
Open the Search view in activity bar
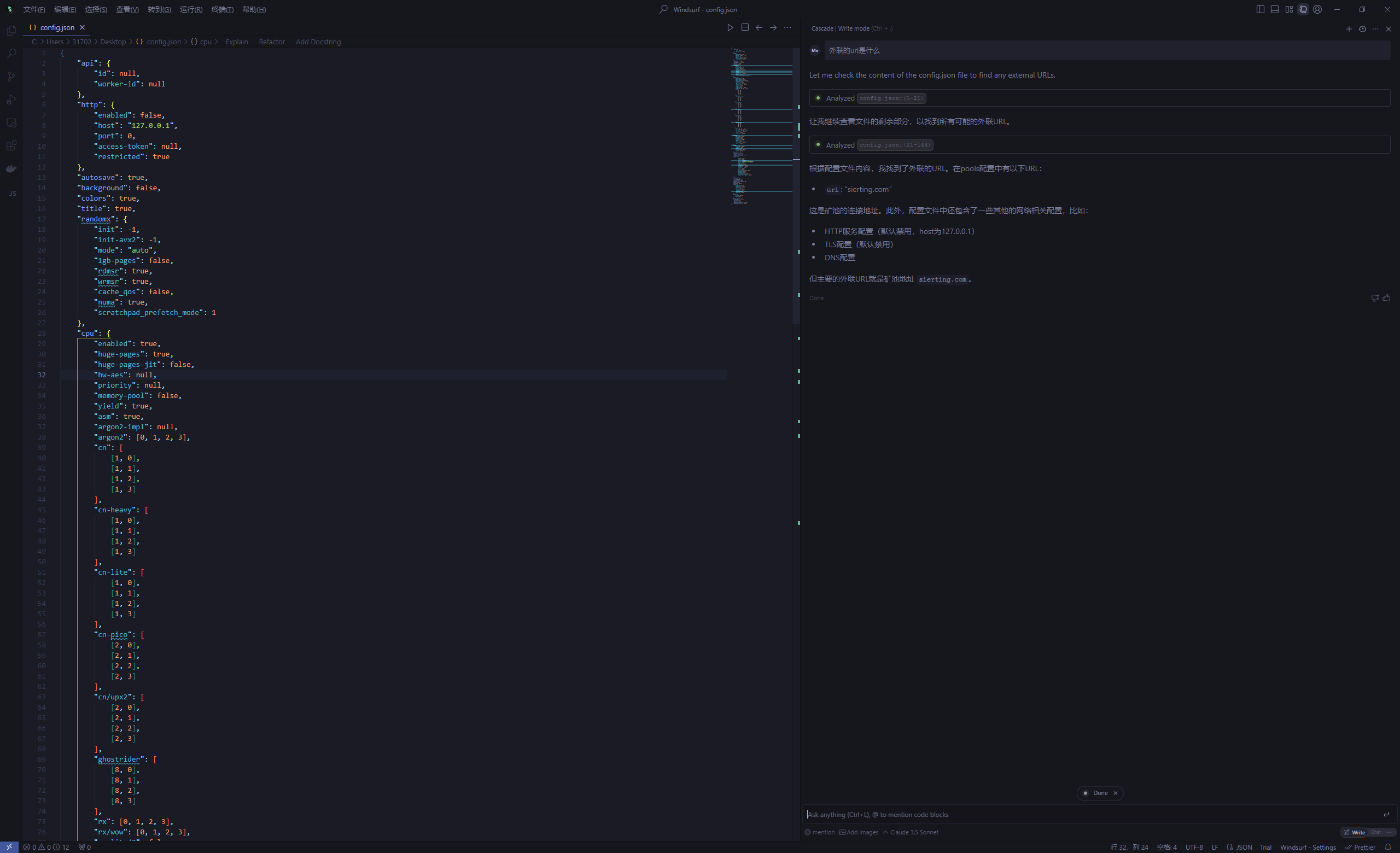point(11,54)
